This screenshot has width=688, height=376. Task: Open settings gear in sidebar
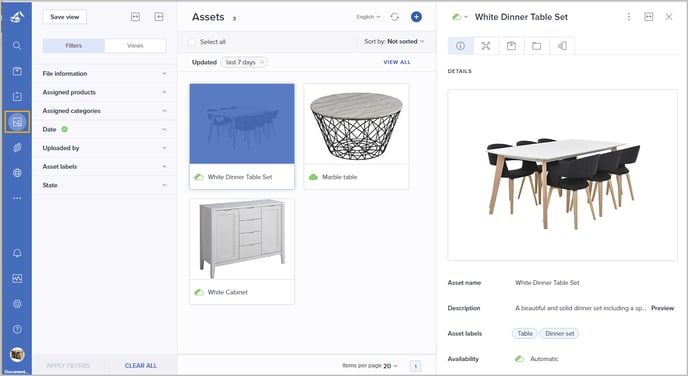click(17, 304)
